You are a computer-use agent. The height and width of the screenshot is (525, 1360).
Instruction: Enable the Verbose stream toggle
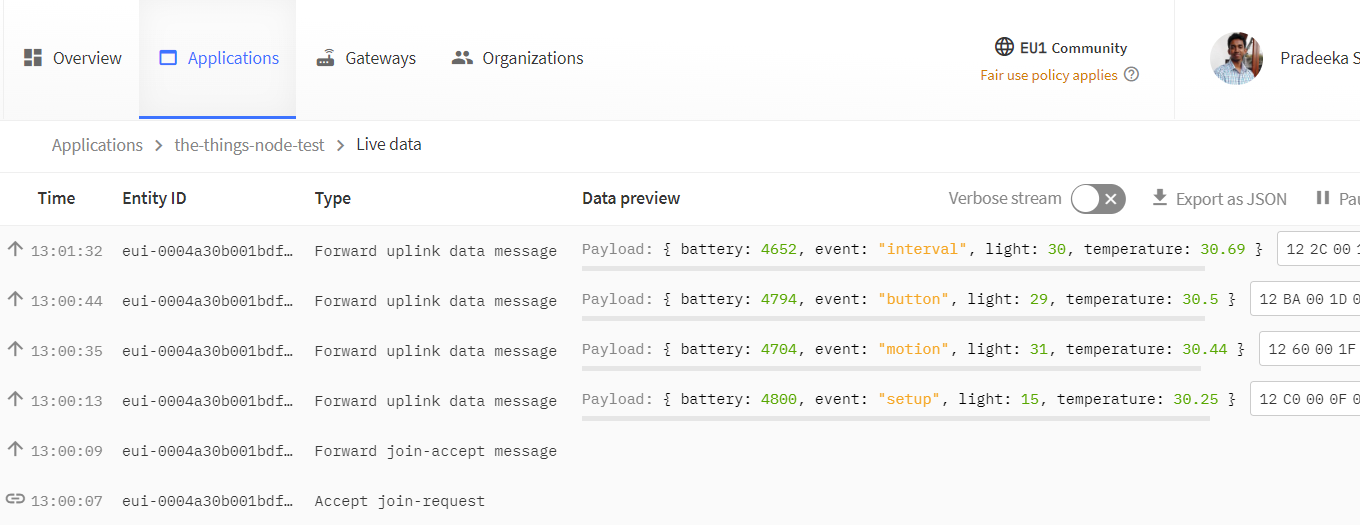1098,199
